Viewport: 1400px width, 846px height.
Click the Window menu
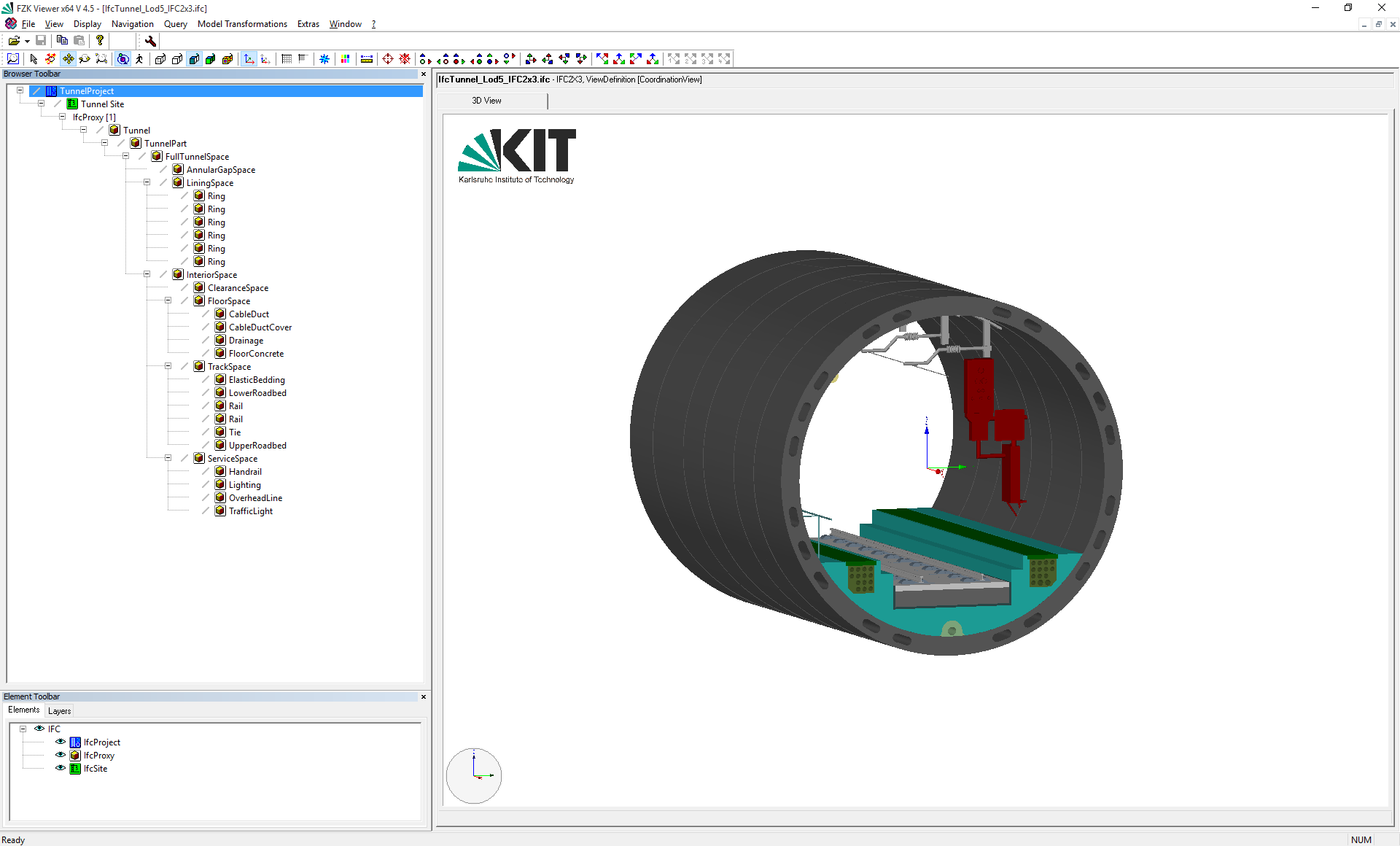pyautogui.click(x=346, y=24)
